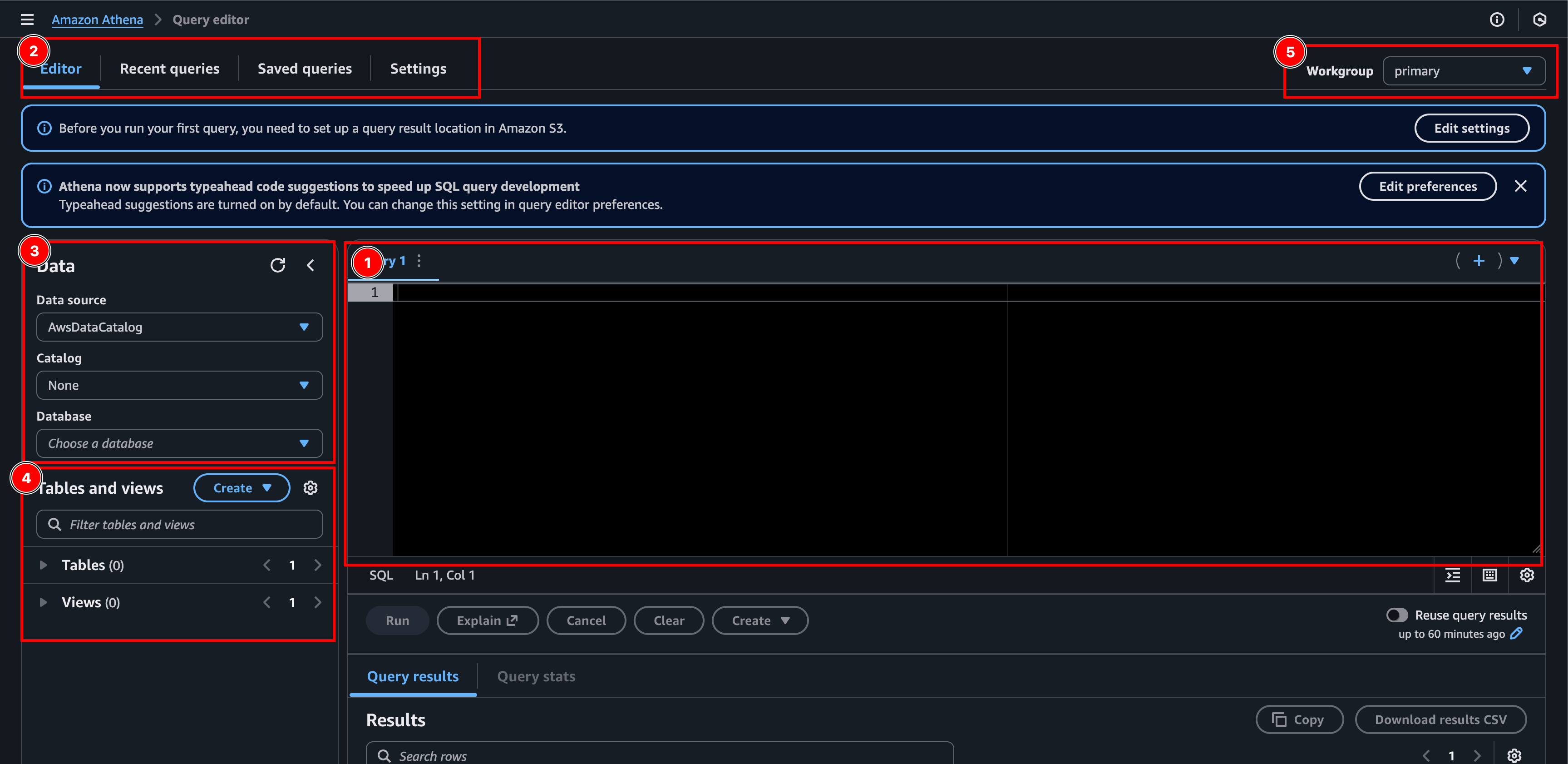This screenshot has width=1568, height=764.
Task: Open Query 1 tab options menu
Action: [x=419, y=260]
